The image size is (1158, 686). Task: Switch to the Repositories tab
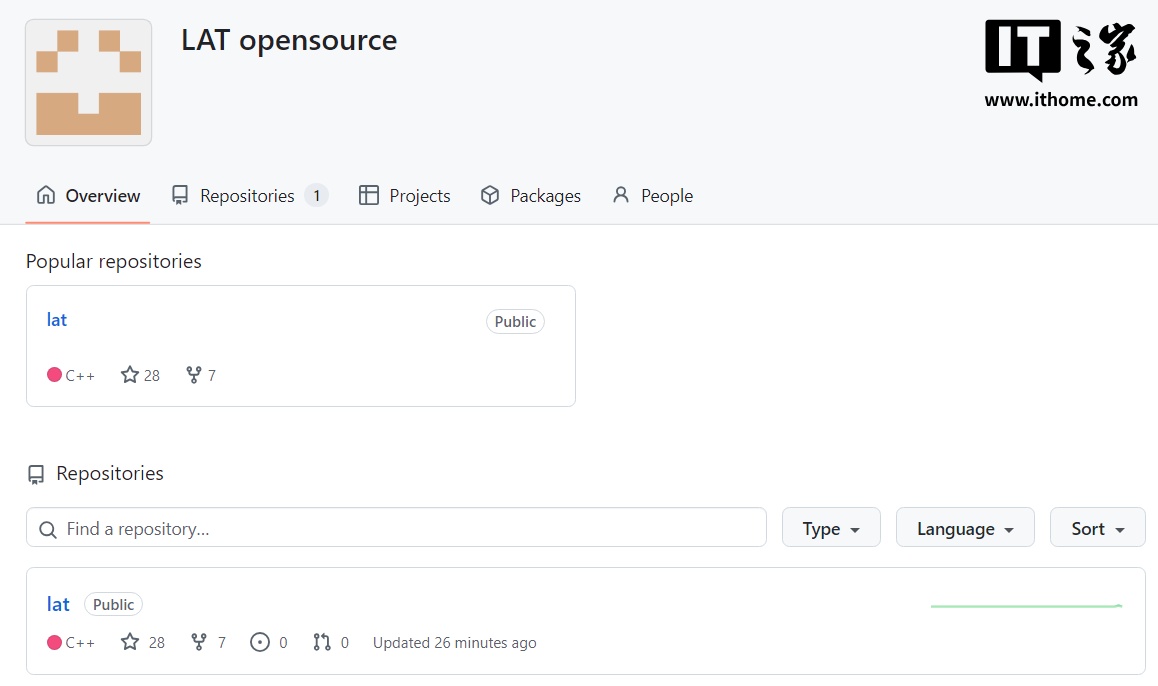click(248, 196)
